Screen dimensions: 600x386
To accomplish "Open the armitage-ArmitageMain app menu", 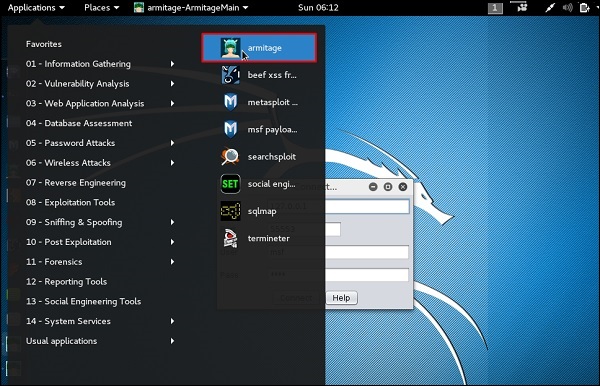I will tap(191, 7).
